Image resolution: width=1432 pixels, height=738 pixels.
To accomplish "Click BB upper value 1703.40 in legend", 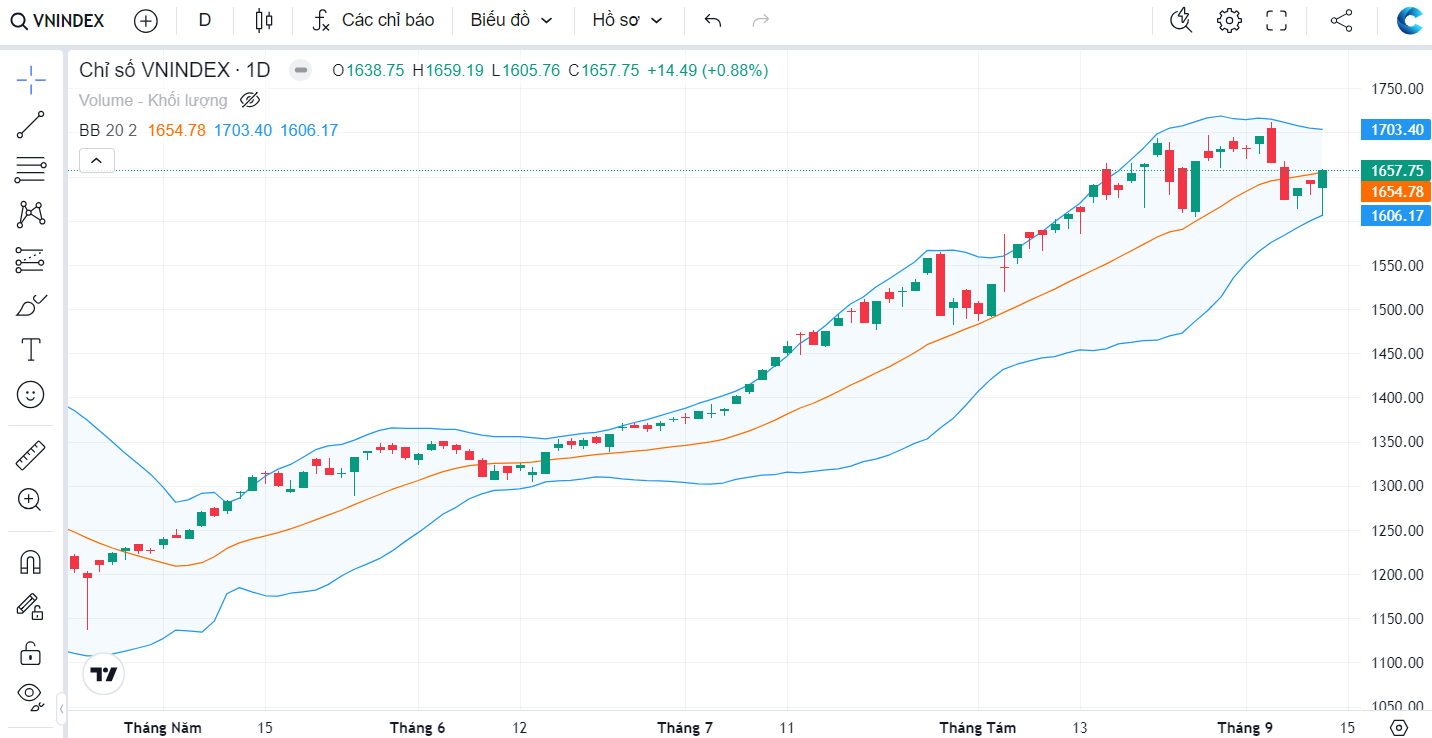I will [243, 130].
